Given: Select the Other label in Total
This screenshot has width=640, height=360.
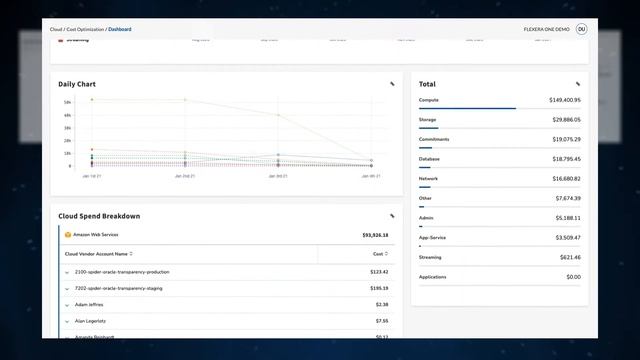Looking at the screenshot, I should pos(425,198).
